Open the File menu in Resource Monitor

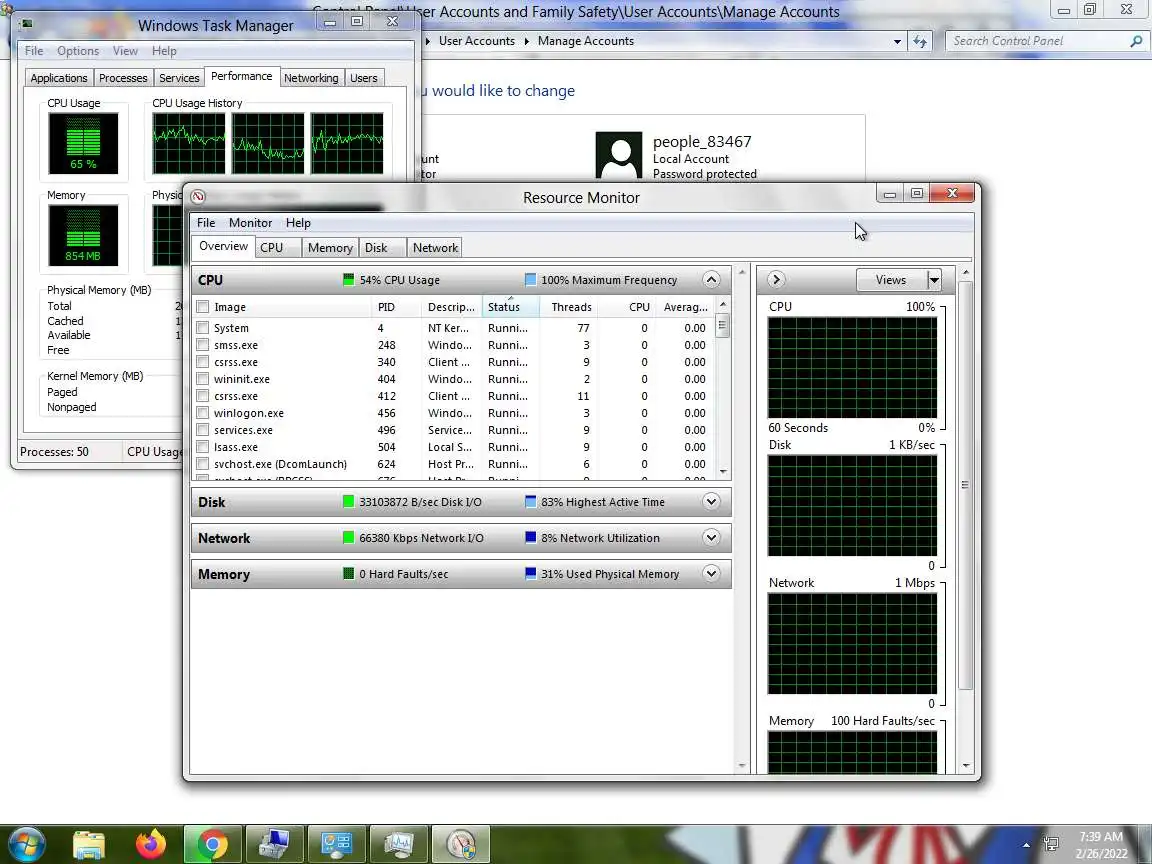pyautogui.click(x=206, y=223)
